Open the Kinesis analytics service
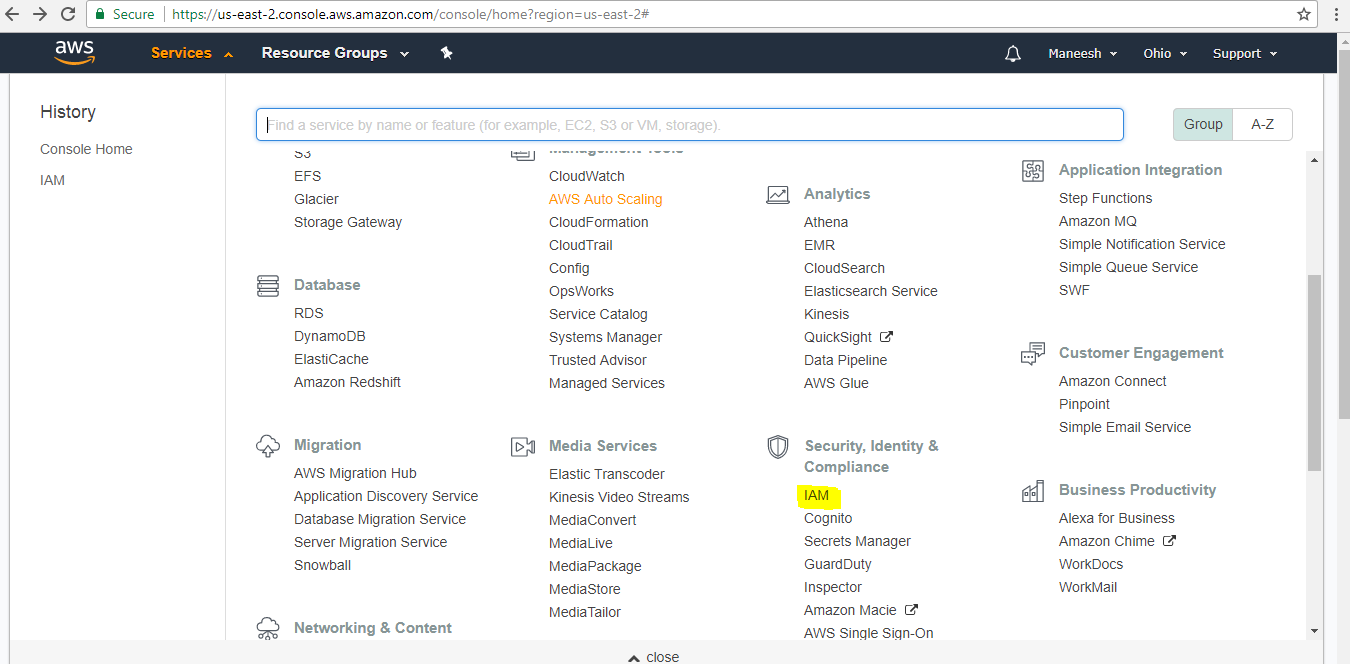 point(826,314)
